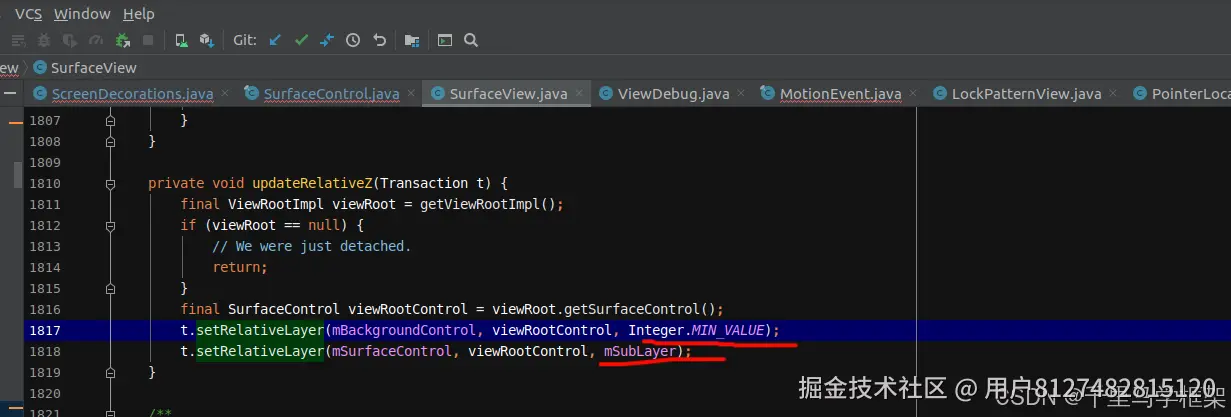The height and width of the screenshot is (417, 1231).
Task: Click Git Update Project blue arrow
Action: tap(275, 41)
